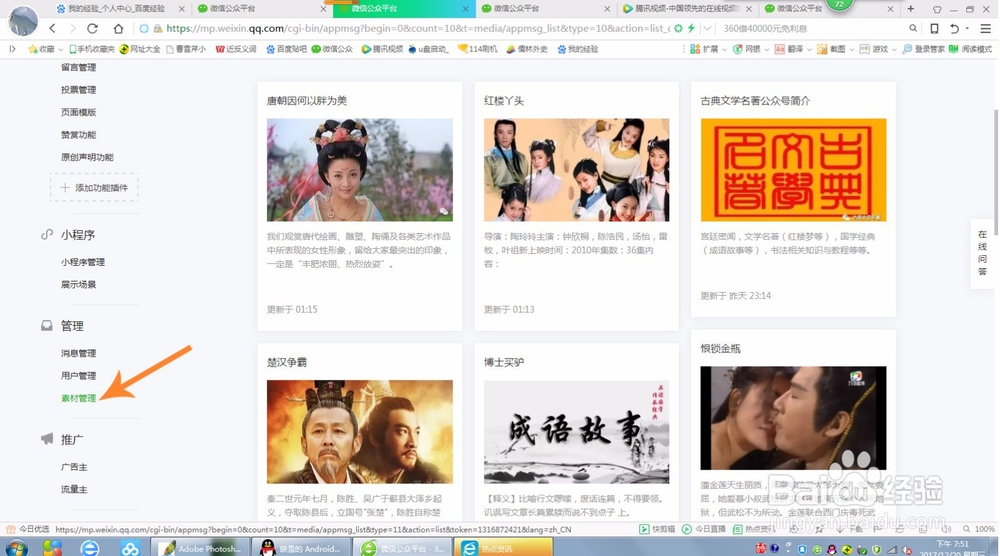Open the 收藏 star bookmark icon

click(33, 49)
